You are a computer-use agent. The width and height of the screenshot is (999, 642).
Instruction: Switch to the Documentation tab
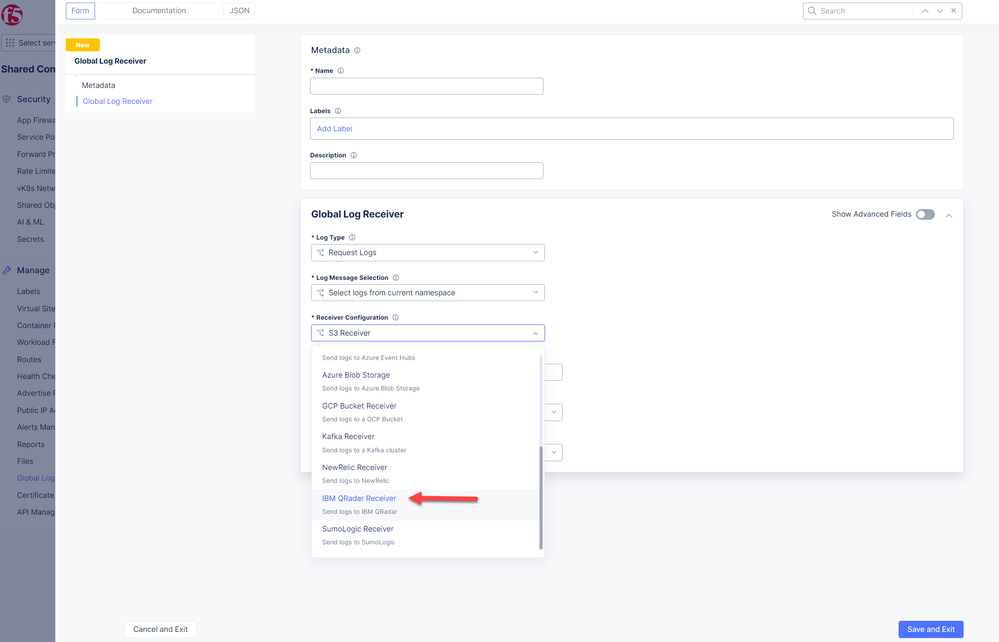point(159,11)
